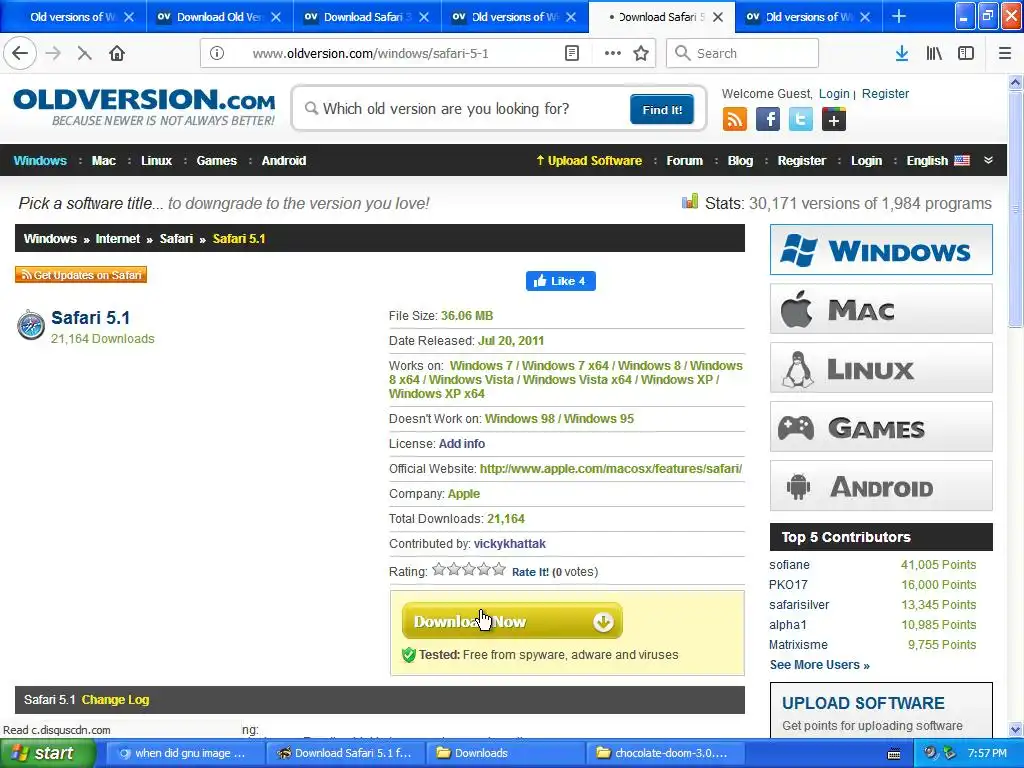Viewport: 1024px width, 768px height.
Task: Open the Apple official website link
Action: (x=611, y=469)
